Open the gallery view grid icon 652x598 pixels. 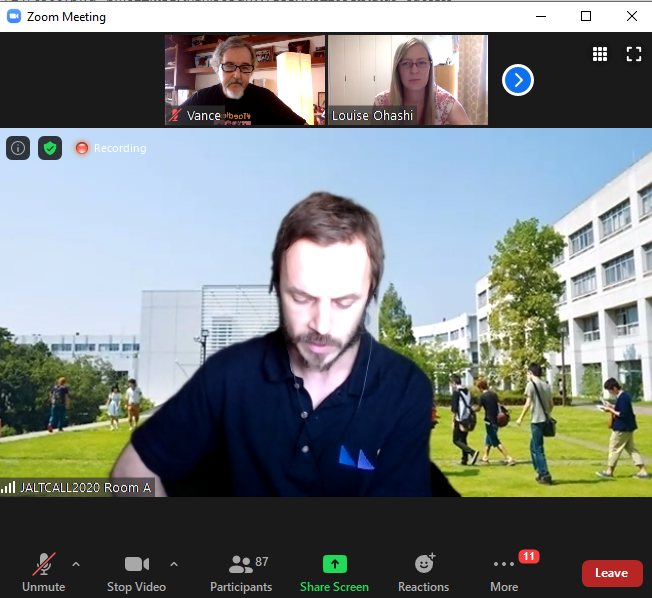[600, 54]
